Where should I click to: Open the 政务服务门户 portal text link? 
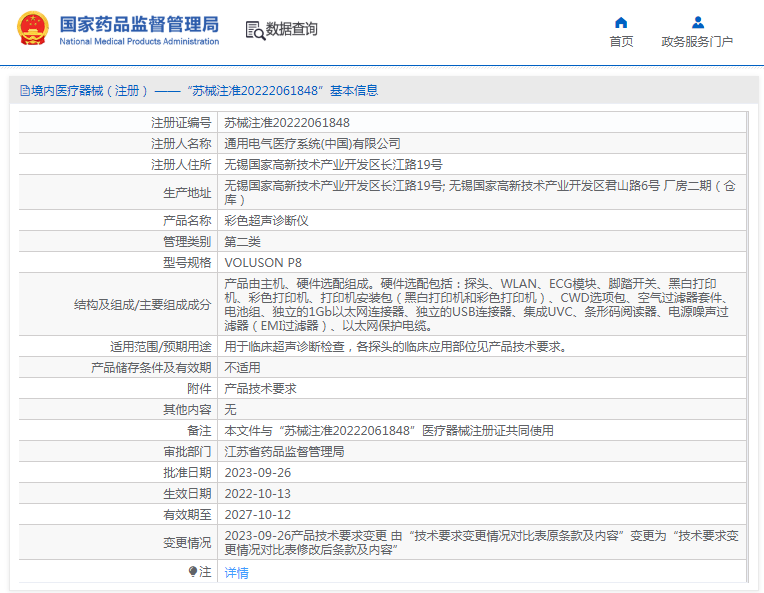(x=697, y=42)
